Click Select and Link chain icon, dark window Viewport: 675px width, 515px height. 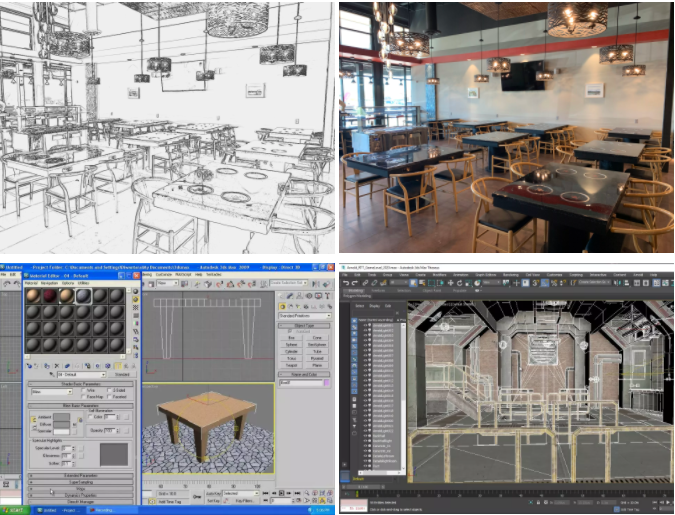365,283
